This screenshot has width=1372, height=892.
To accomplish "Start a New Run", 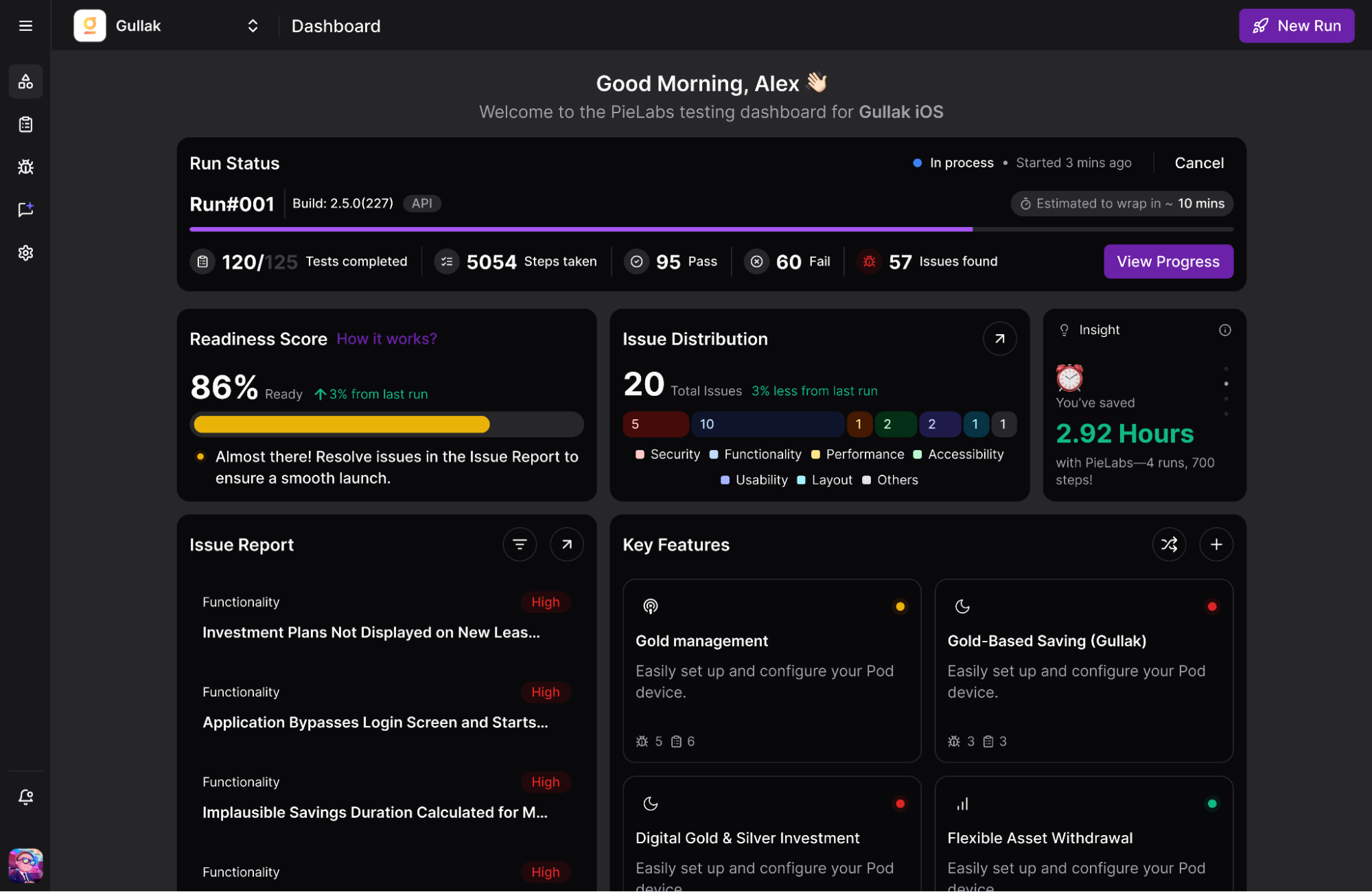I will click(1296, 26).
